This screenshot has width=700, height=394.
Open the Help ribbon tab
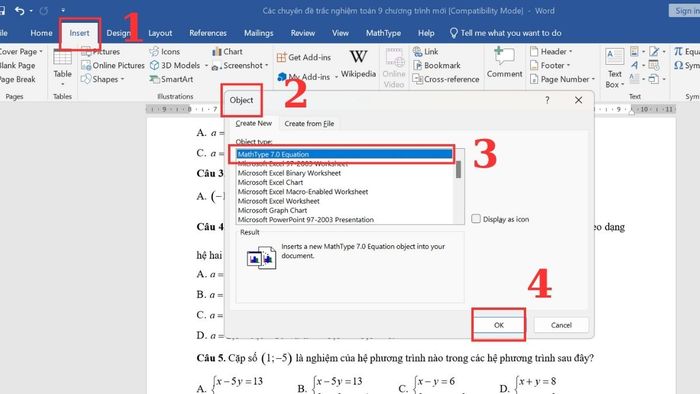(426, 33)
